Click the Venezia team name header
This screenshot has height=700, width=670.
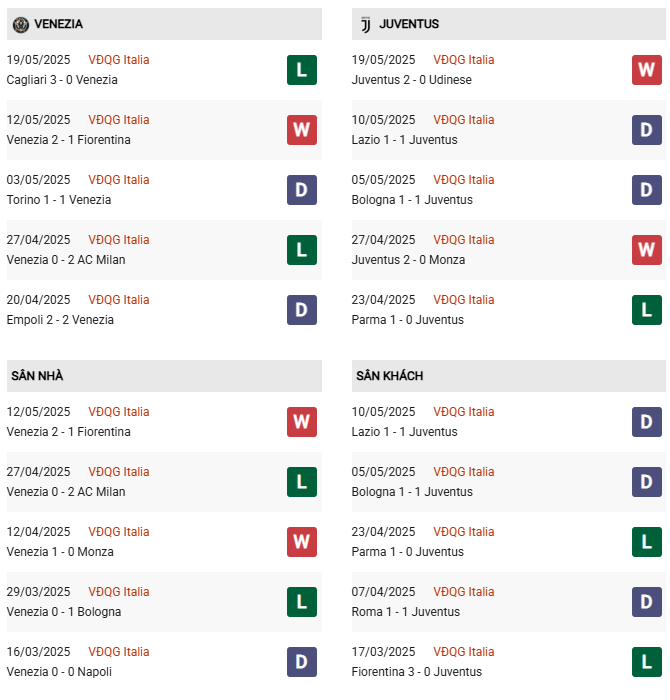coord(58,24)
